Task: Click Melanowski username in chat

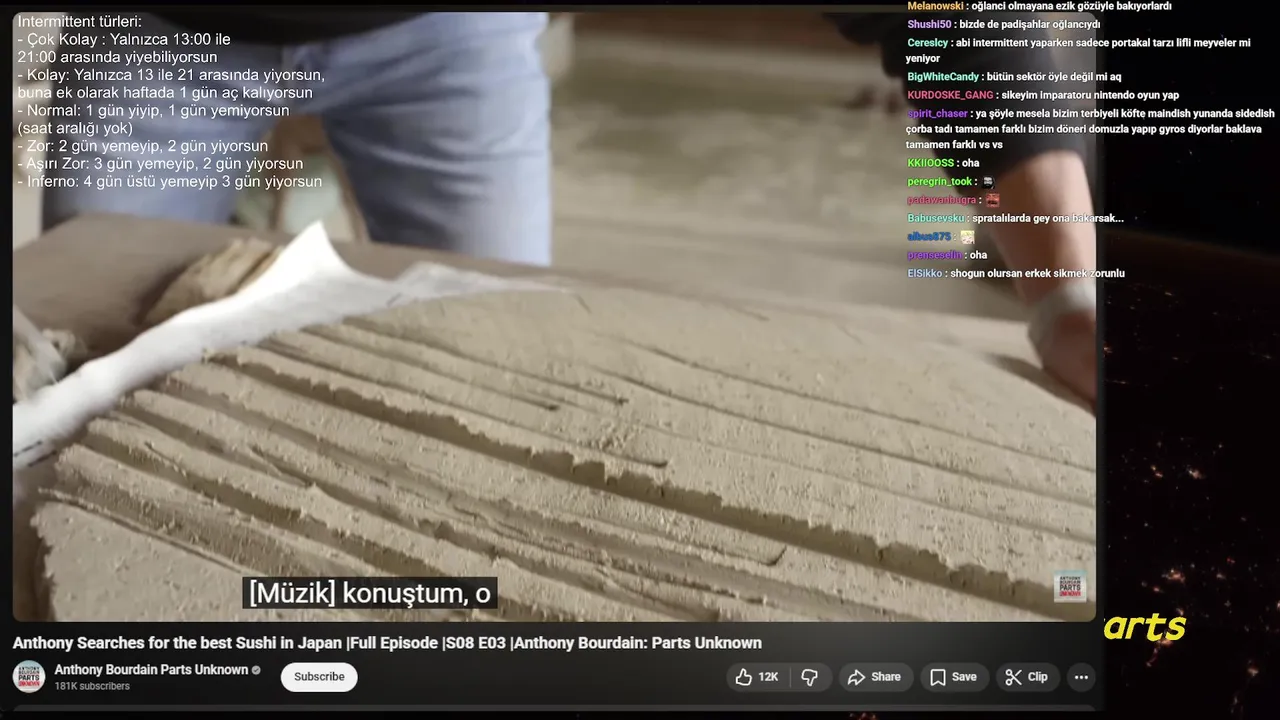Action: point(937,6)
